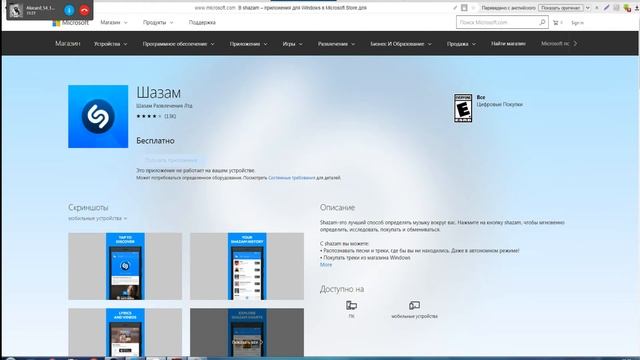Expand the Магазин dropdown in top header

(114, 22)
